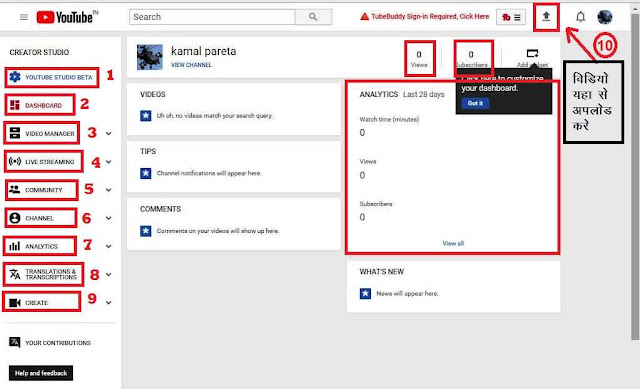
Task: Expand the Translations & Transcriptions chevron
Action: (109, 274)
